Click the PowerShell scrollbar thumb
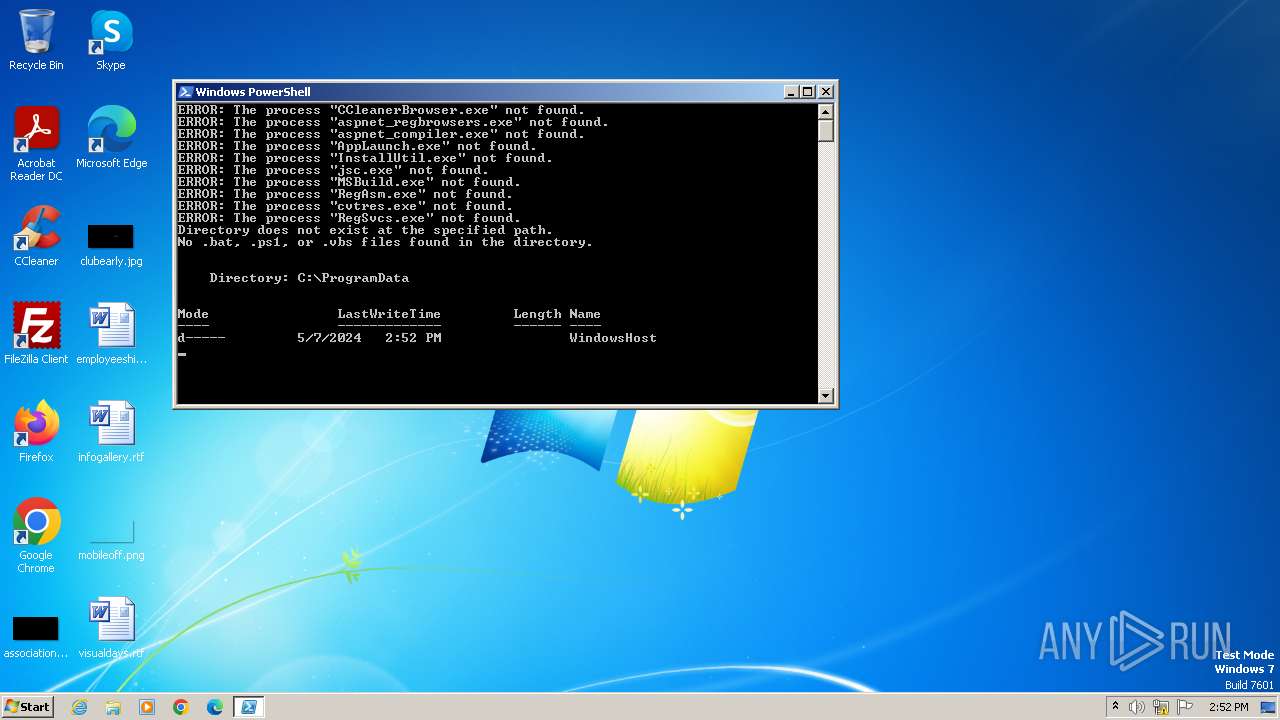The height and width of the screenshot is (720, 1280). pos(826,131)
